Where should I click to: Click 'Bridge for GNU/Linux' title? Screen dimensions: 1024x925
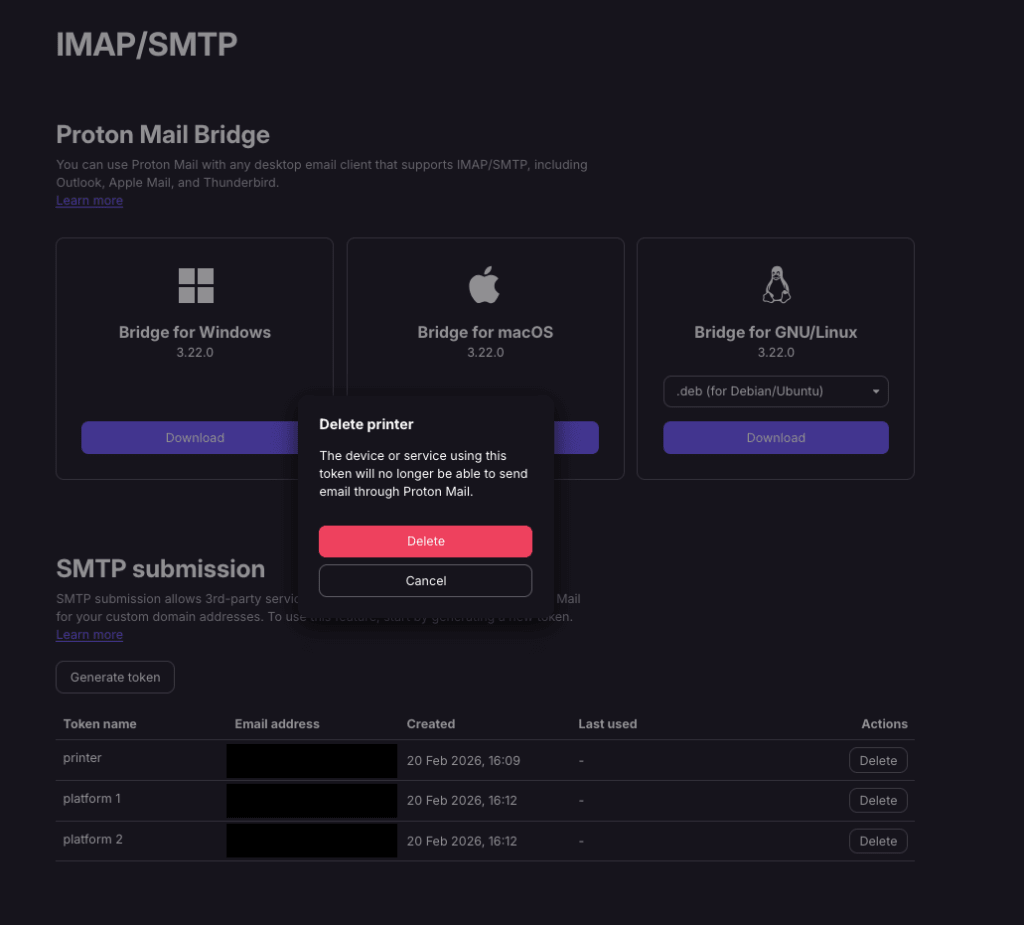(776, 332)
